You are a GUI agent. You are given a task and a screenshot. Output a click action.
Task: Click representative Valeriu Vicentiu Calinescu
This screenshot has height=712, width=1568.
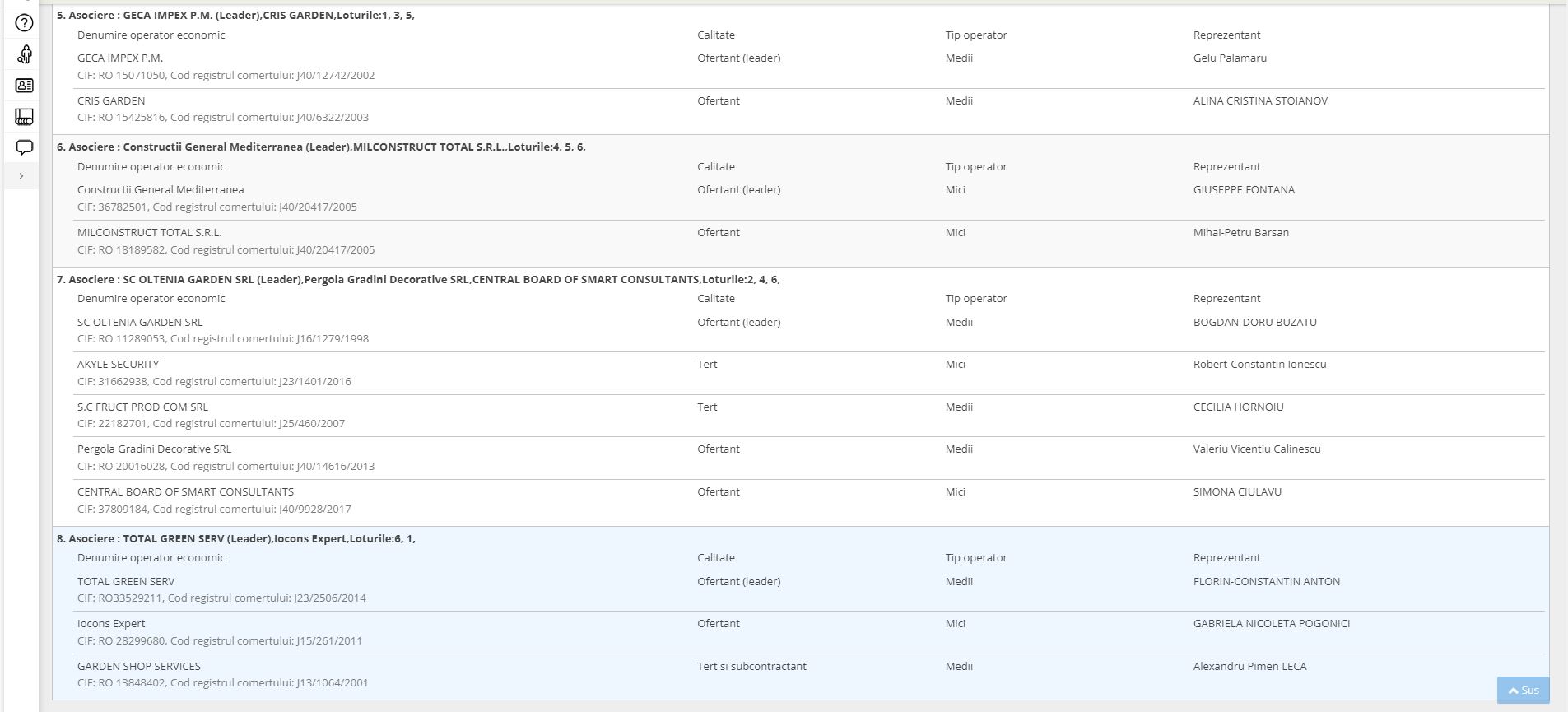[x=1257, y=449]
